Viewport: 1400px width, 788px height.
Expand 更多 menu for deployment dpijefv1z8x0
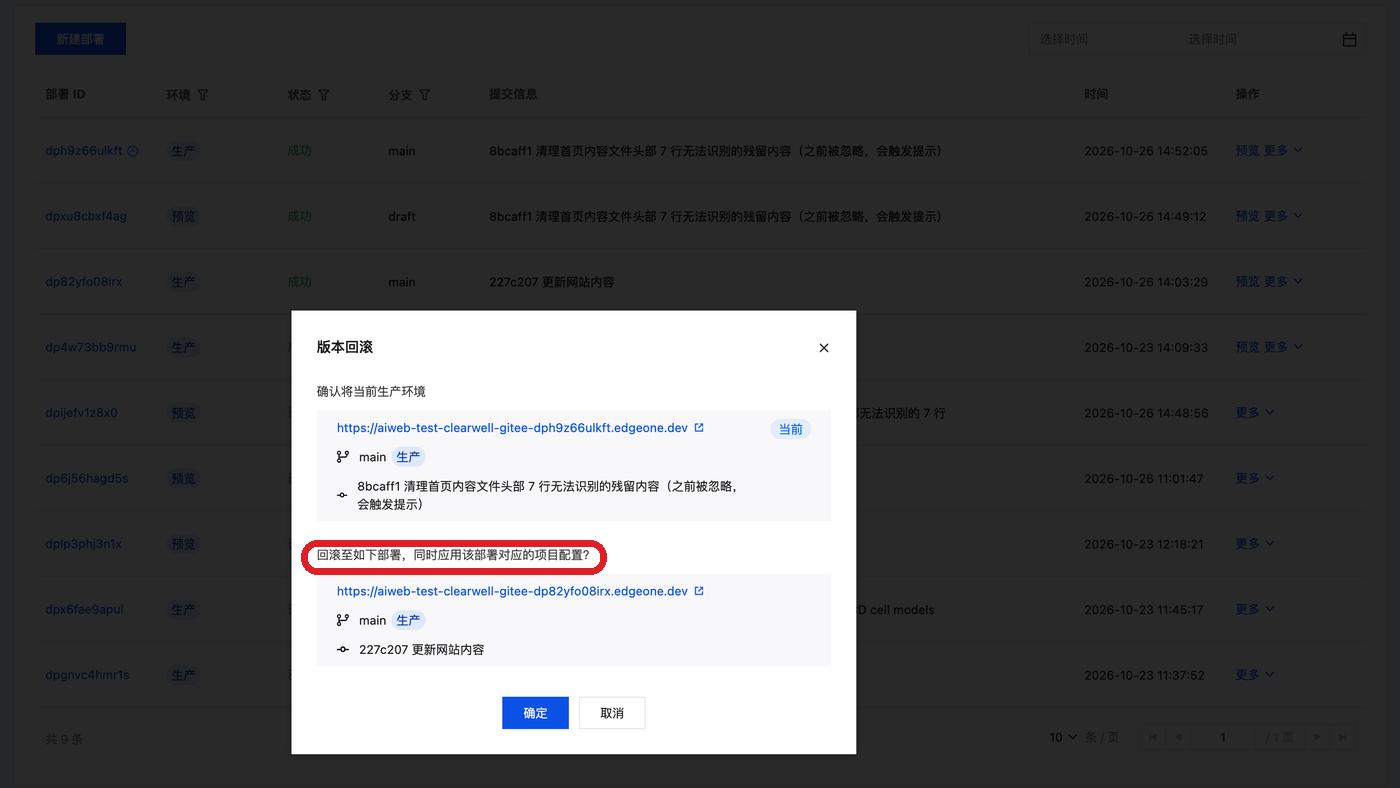pos(1255,413)
